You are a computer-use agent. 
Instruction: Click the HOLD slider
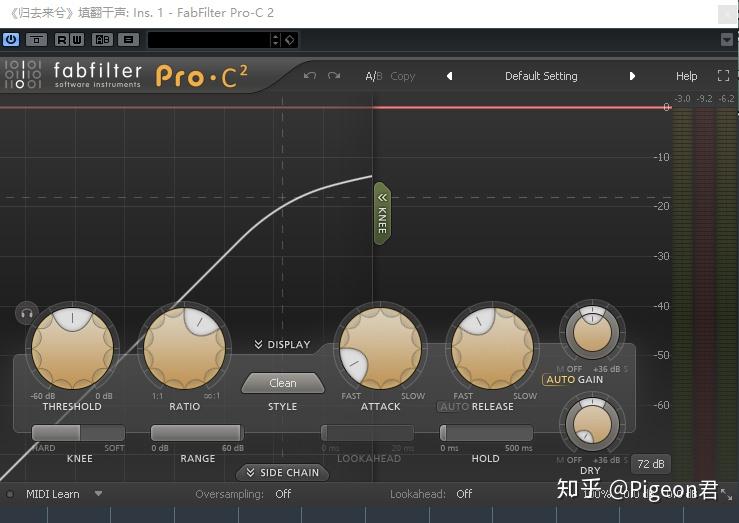point(486,433)
